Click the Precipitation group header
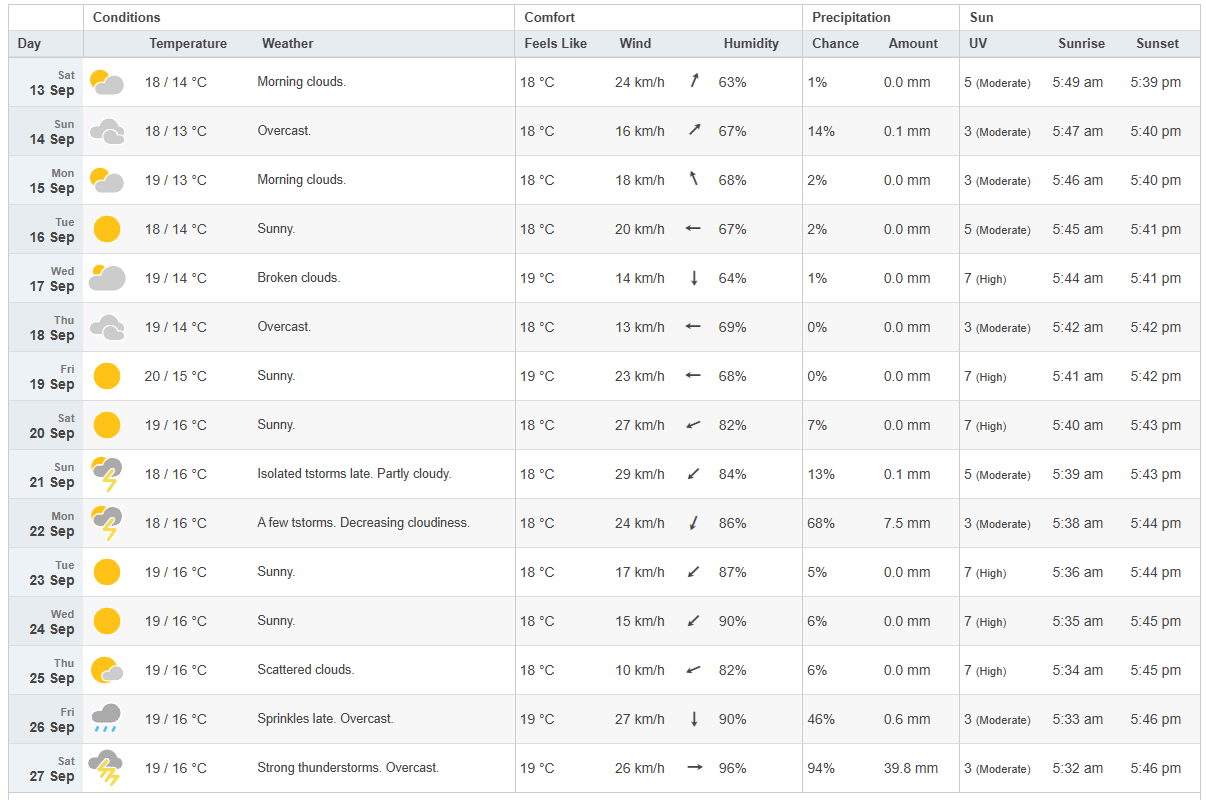 (851, 18)
